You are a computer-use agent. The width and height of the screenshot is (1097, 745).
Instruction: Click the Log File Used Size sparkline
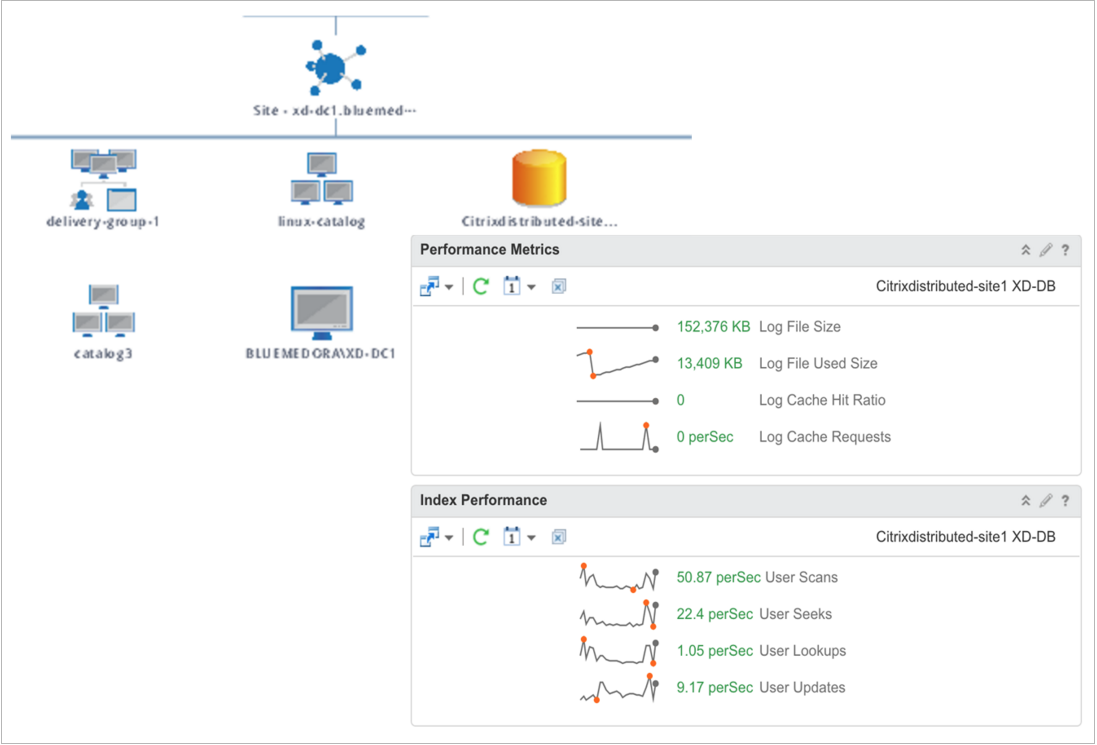click(x=618, y=364)
